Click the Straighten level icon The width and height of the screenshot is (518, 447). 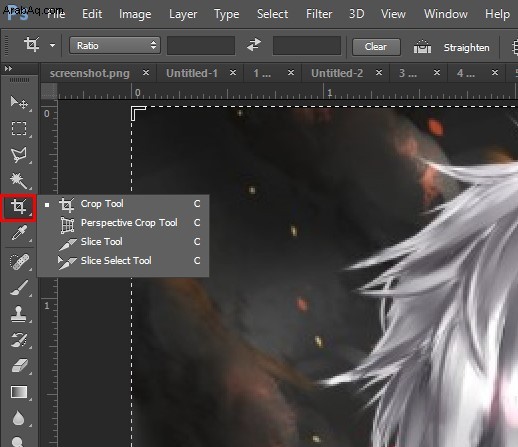pos(422,47)
